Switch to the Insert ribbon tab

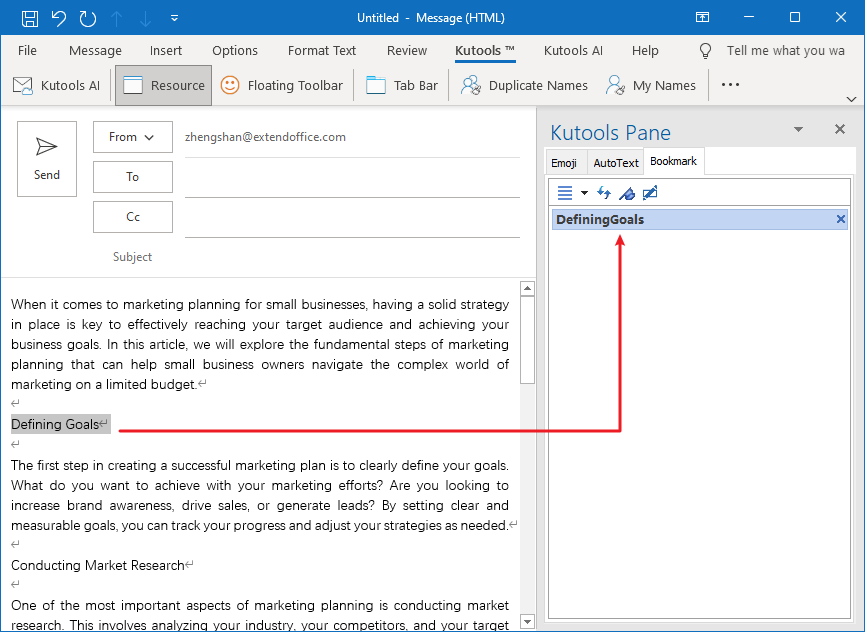(165, 51)
